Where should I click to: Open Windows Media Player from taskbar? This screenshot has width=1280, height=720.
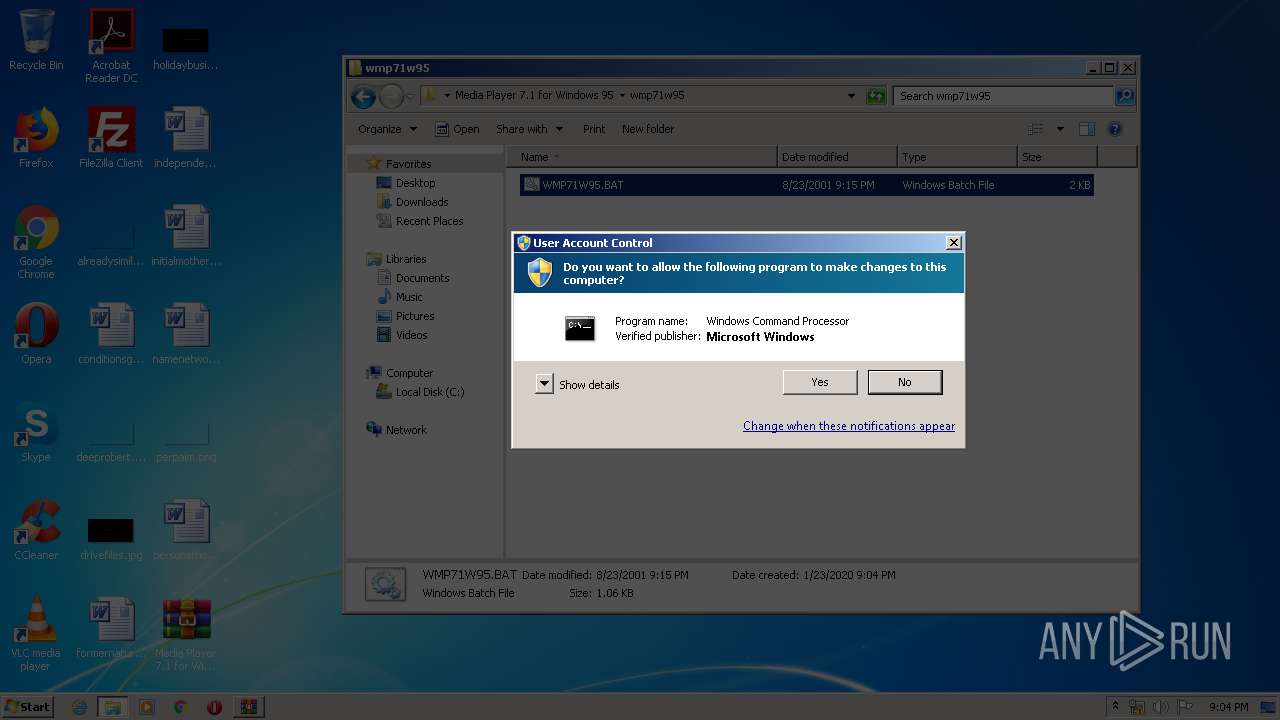[147, 707]
